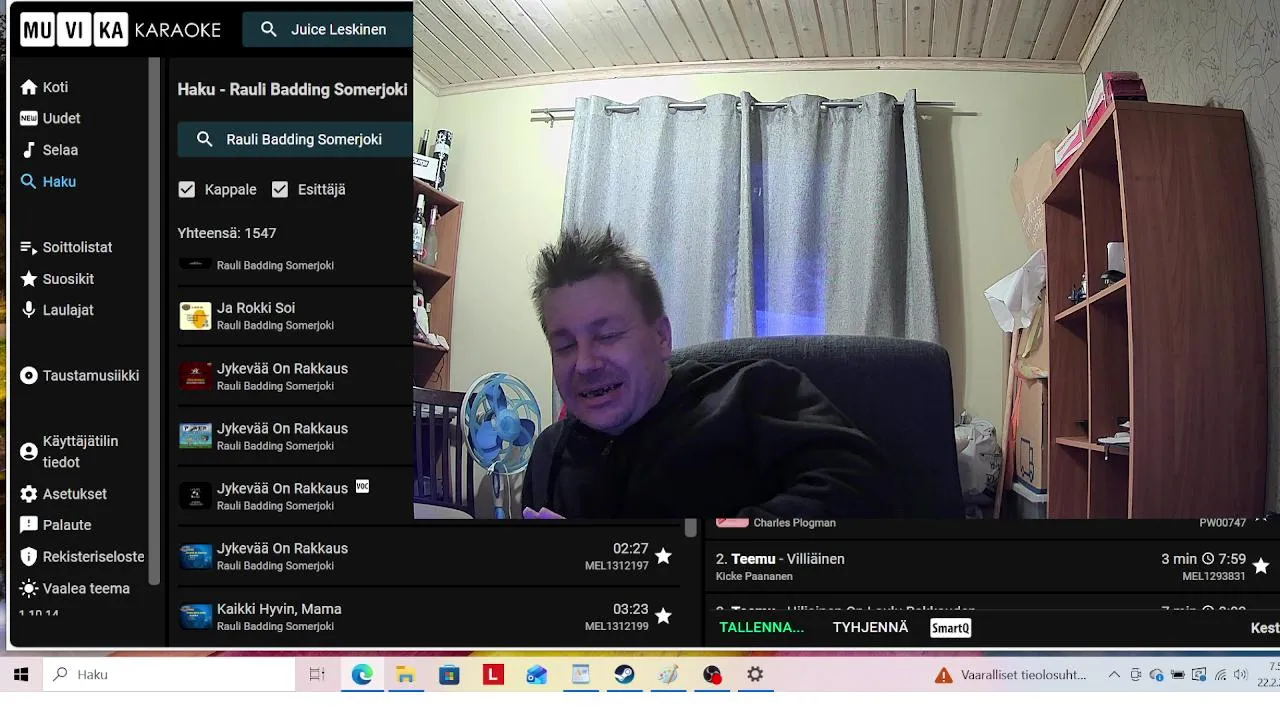Click the Taustamusiikki disc icon
The image size is (1280, 720).
click(x=29, y=376)
